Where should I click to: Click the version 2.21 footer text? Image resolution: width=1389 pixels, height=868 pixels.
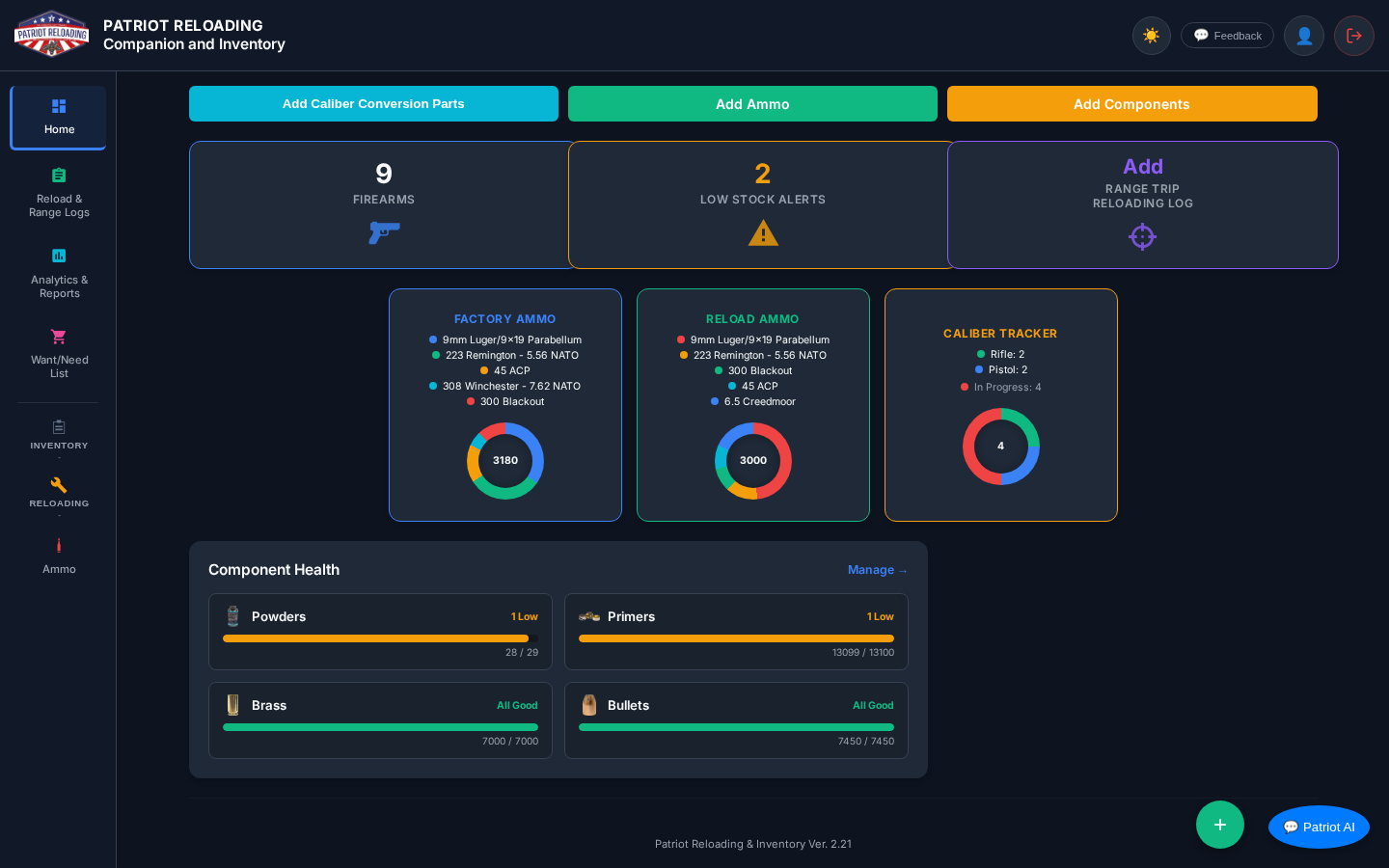click(x=753, y=844)
